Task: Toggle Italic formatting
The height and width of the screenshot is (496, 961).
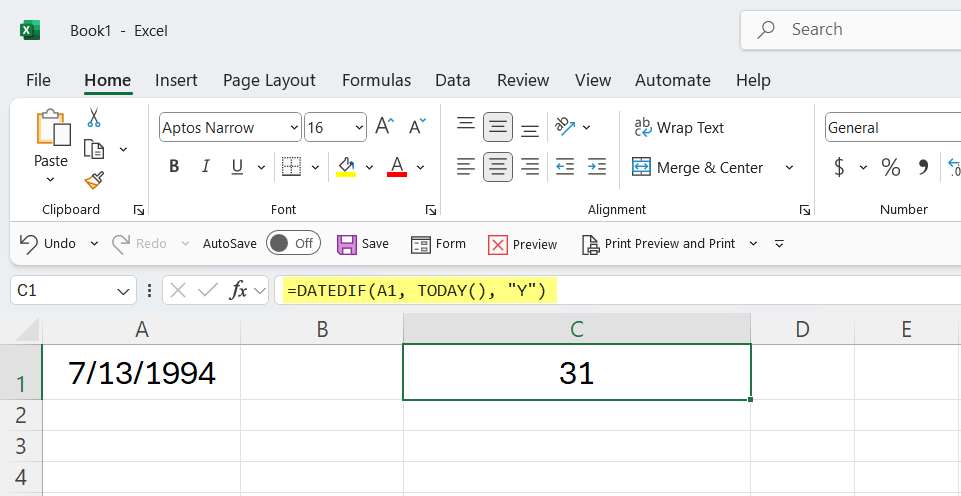Action: [206, 167]
